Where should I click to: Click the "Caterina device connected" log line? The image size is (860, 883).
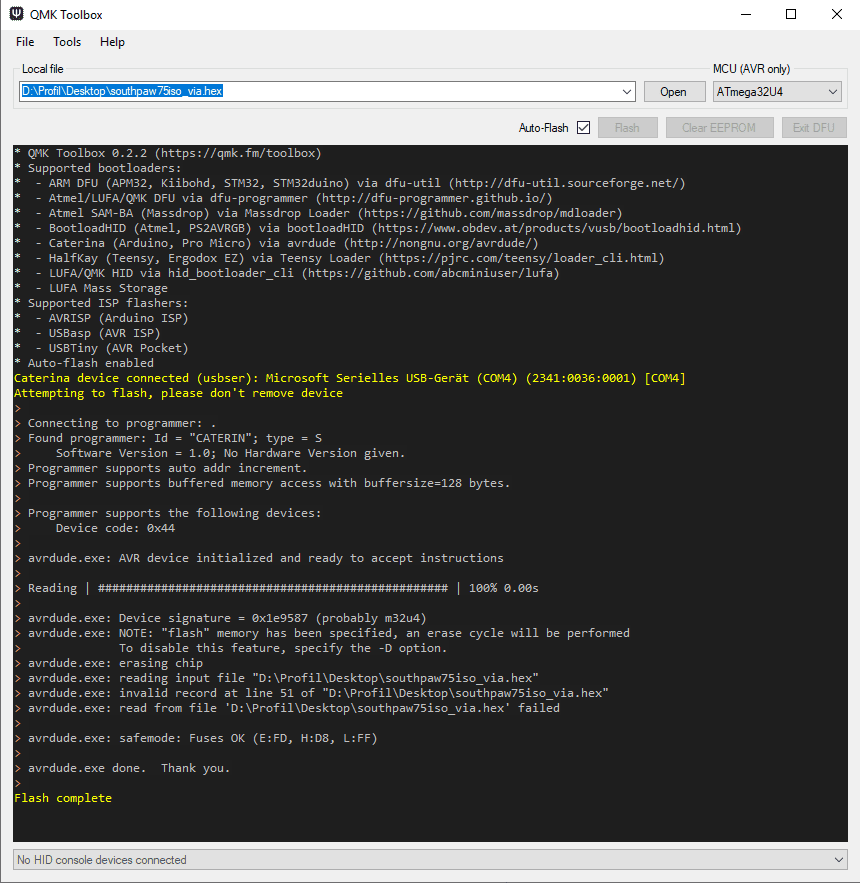click(x=350, y=378)
